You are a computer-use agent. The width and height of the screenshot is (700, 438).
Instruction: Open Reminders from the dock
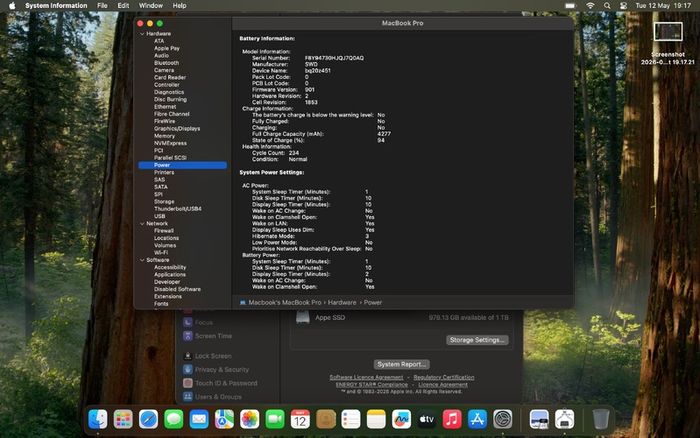[x=351, y=420]
